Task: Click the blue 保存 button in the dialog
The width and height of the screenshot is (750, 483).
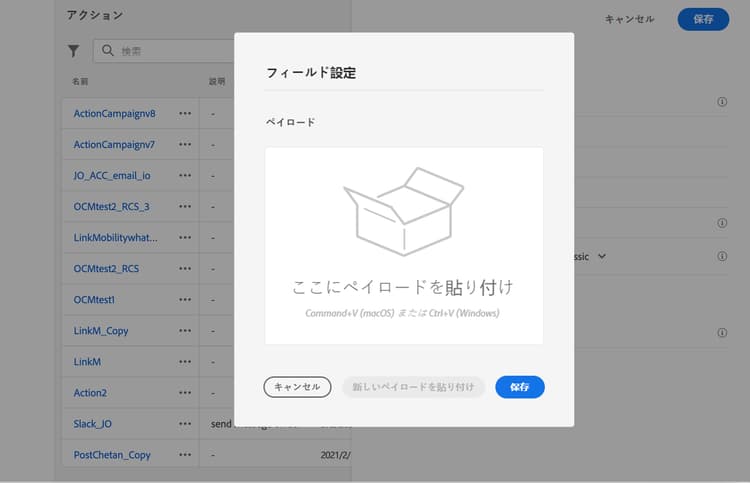Action: click(x=520, y=387)
